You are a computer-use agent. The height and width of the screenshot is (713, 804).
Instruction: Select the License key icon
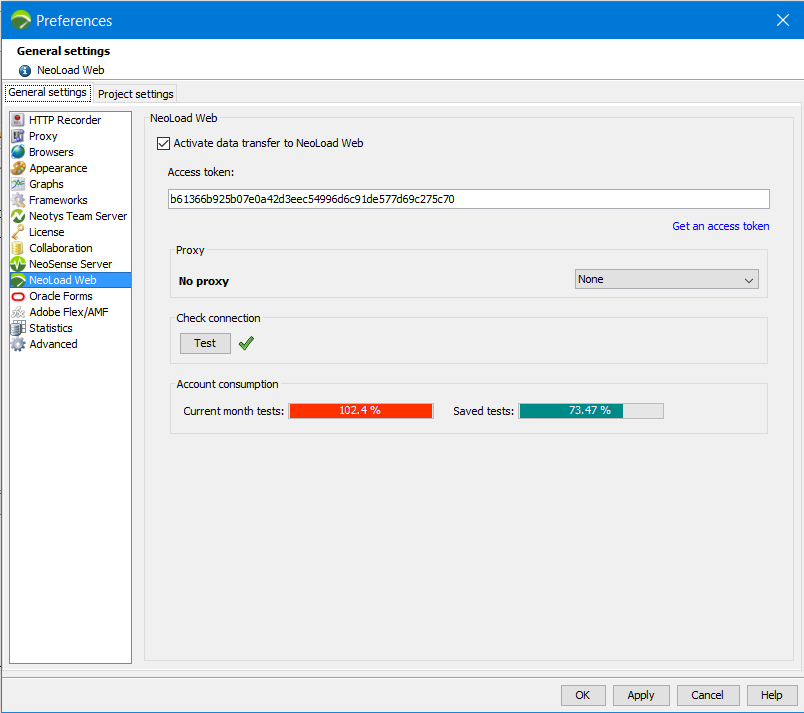[x=18, y=232]
